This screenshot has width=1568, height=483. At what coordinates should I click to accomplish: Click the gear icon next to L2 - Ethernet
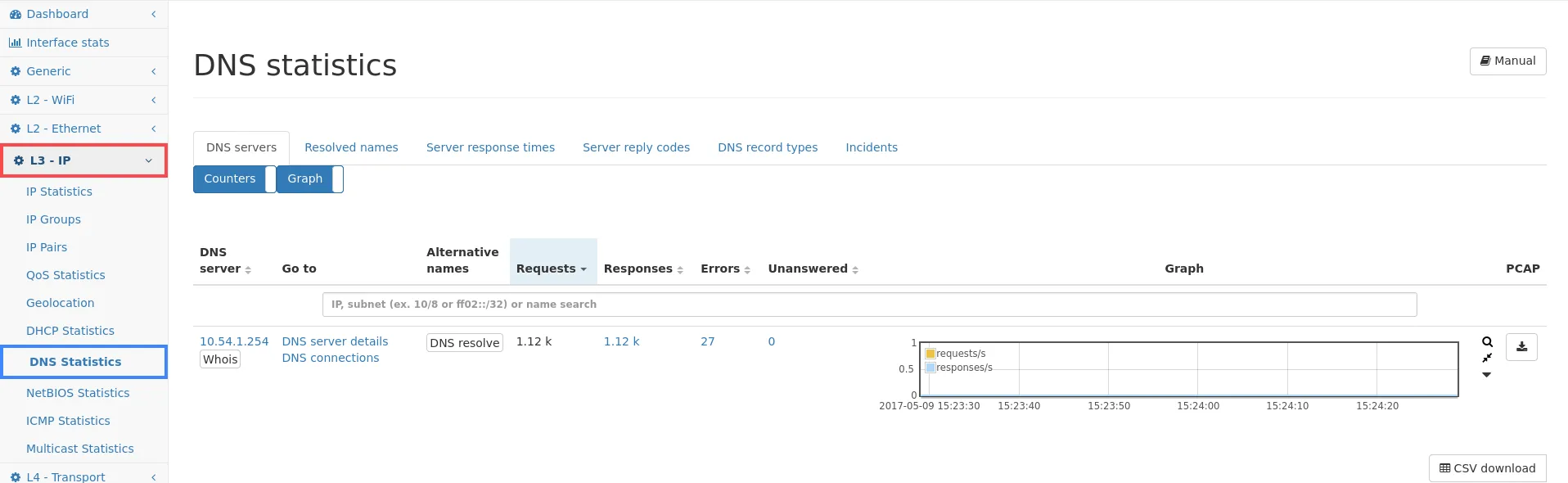[x=15, y=129]
